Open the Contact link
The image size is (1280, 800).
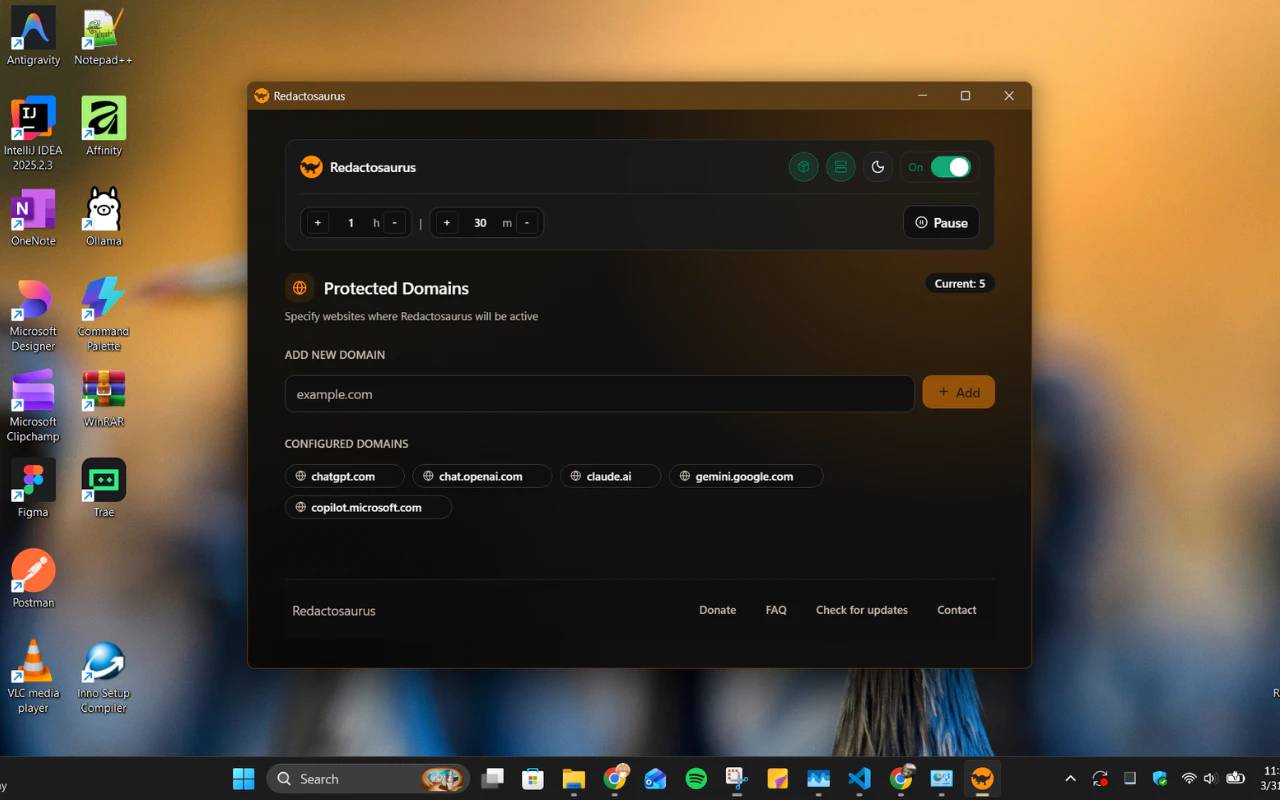click(956, 610)
